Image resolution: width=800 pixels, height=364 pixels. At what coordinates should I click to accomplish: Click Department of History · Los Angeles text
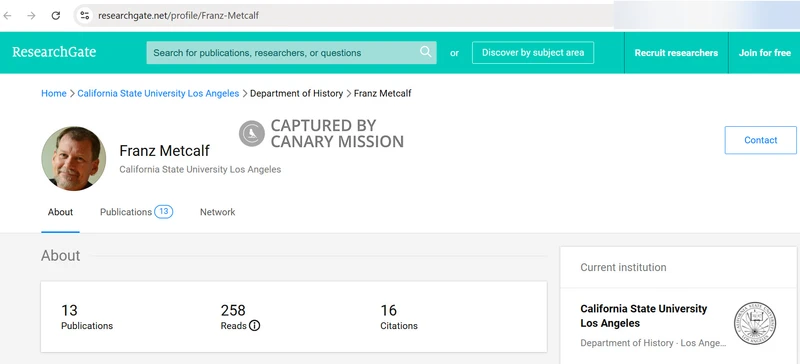click(x=653, y=343)
